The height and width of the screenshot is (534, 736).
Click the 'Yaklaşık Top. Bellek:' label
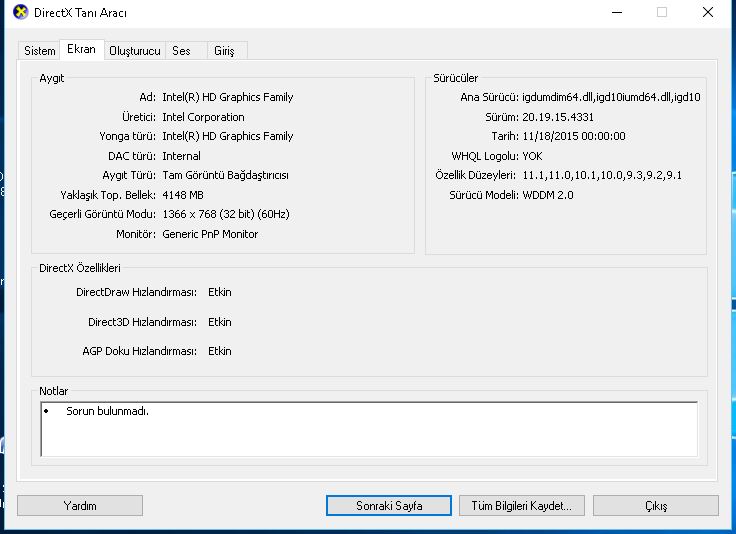pyautogui.click(x=108, y=195)
